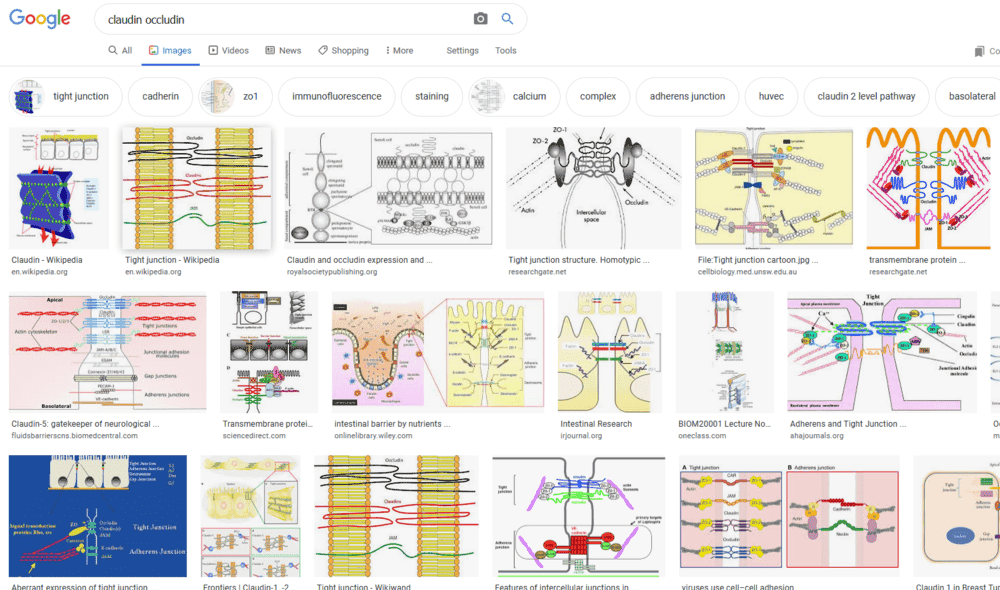Switch to the News tab
The width and height of the screenshot is (1000, 590).
(x=283, y=50)
